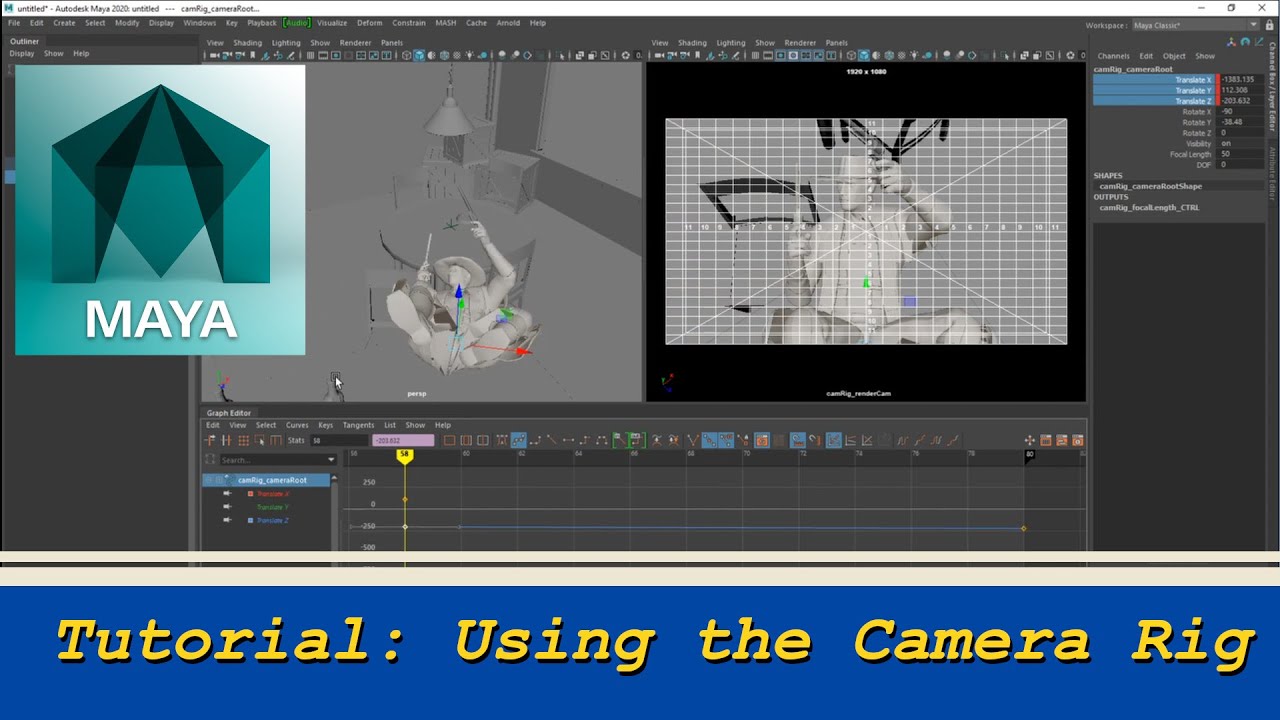Click the Flat tangents icon in Graph Editor
This screenshot has width=1280, height=720.
[x=568, y=440]
